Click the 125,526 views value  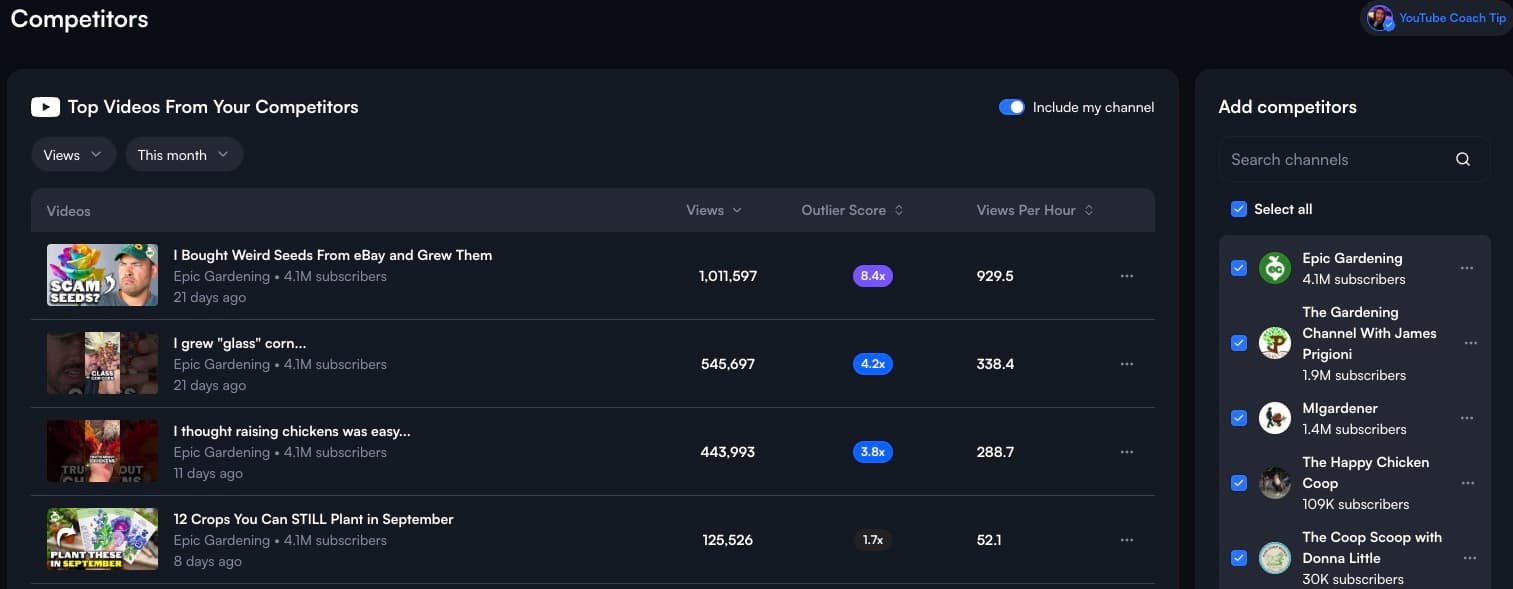point(728,540)
